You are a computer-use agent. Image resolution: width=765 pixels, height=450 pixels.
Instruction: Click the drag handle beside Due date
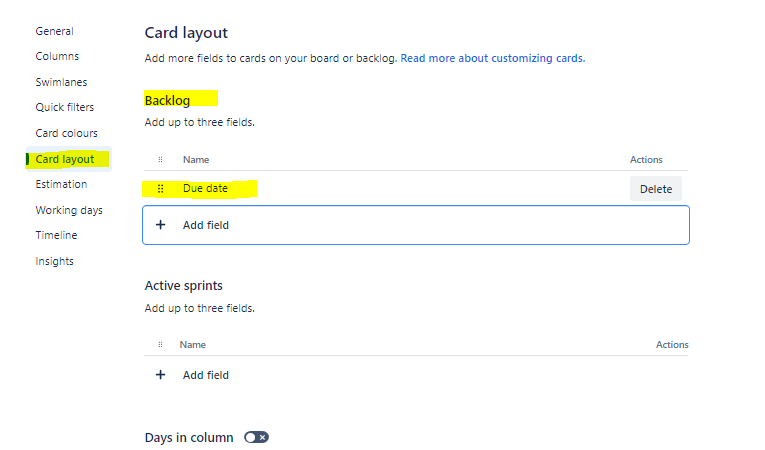(160, 188)
